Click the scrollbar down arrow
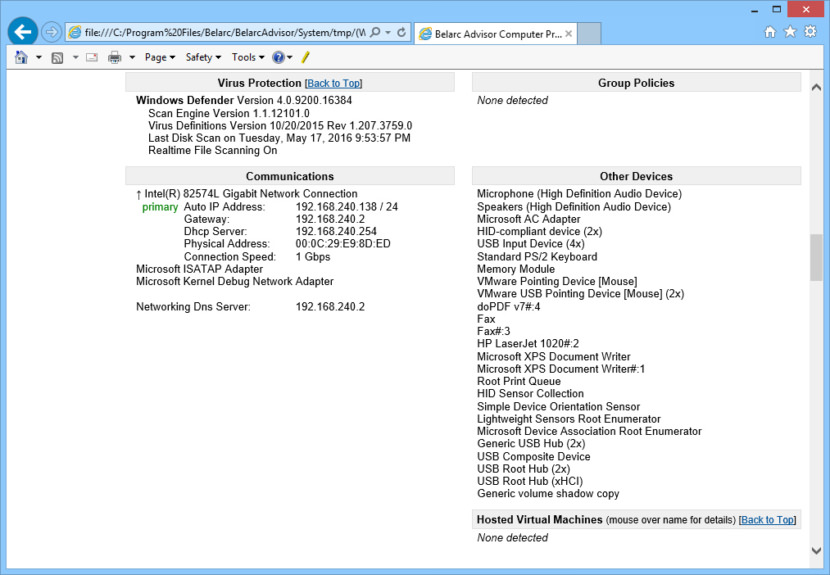830x575 pixels. point(816,551)
